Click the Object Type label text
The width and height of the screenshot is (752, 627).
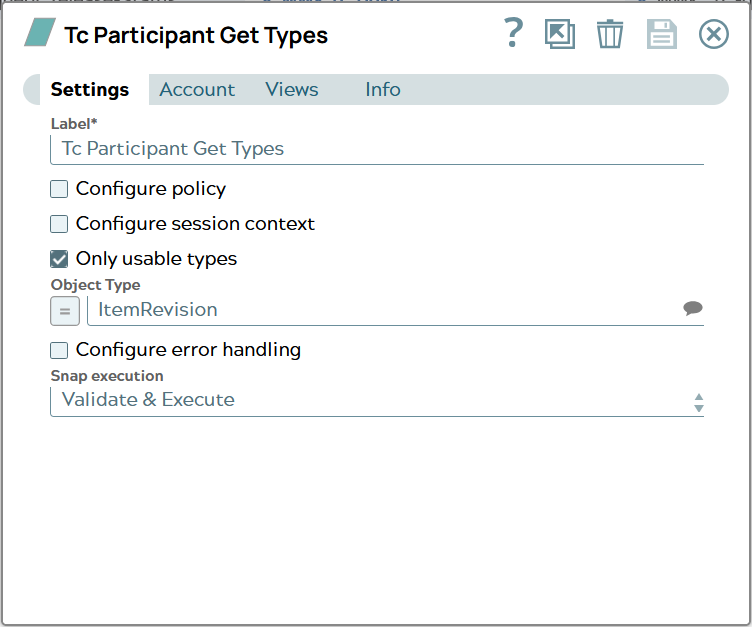pos(95,285)
